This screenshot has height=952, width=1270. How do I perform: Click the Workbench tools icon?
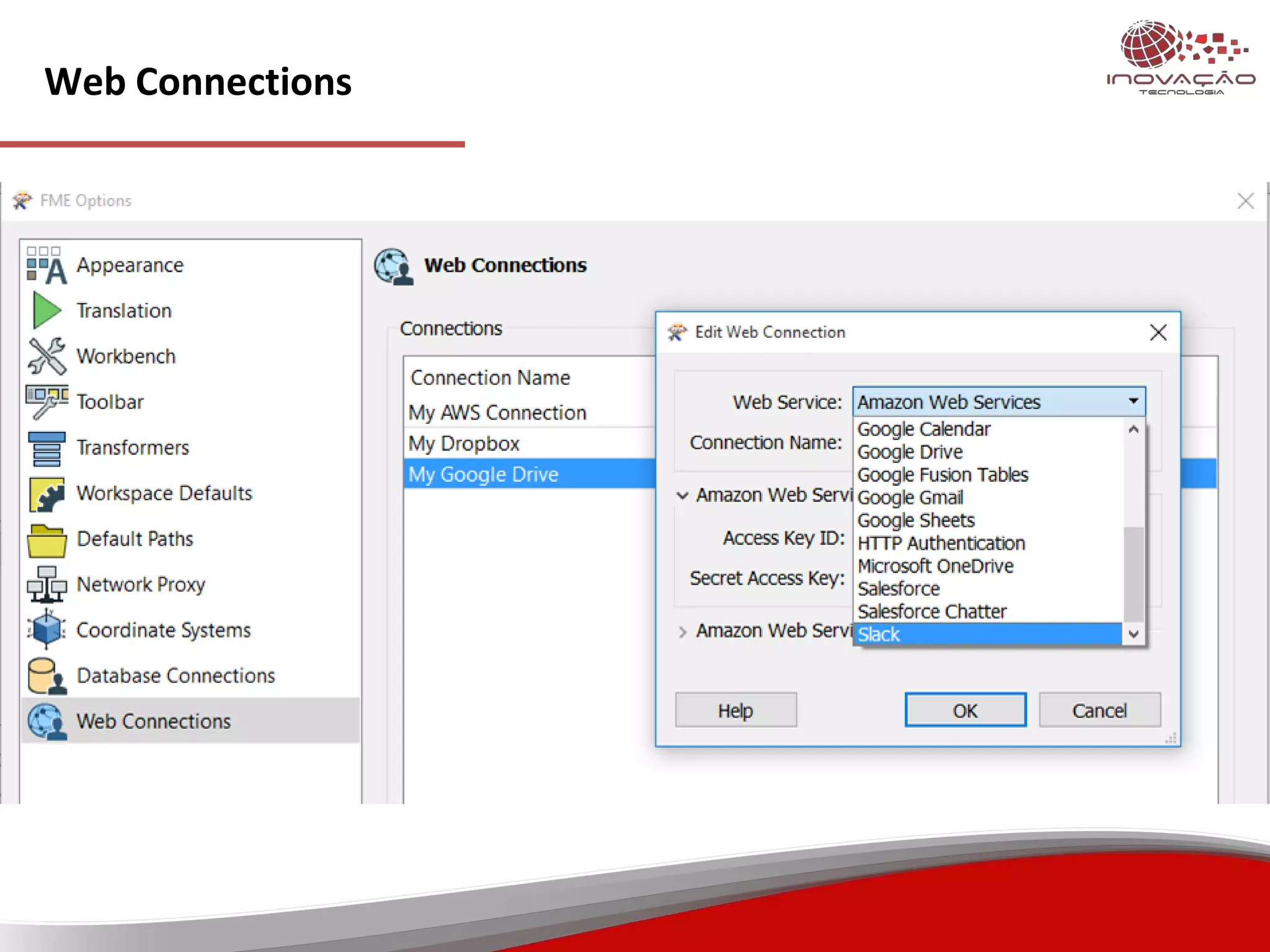pos(47,356)
